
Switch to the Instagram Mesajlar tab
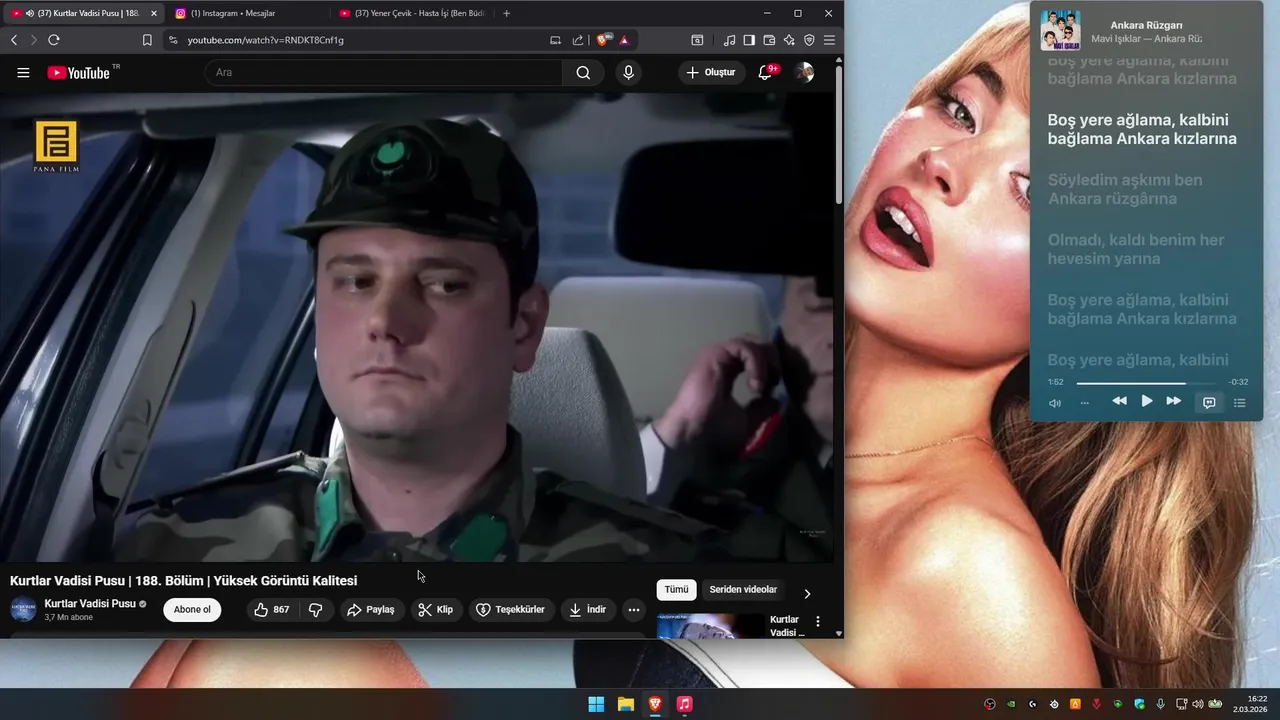click(x=245, y=13)
